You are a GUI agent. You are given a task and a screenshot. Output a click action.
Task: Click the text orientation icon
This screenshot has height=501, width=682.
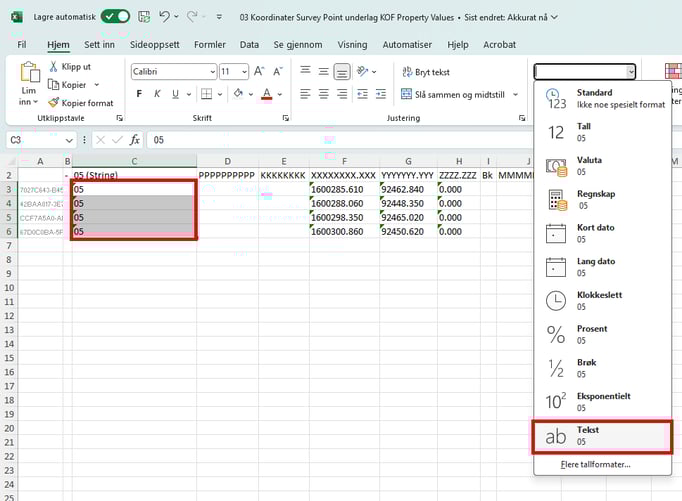[362, 71]
